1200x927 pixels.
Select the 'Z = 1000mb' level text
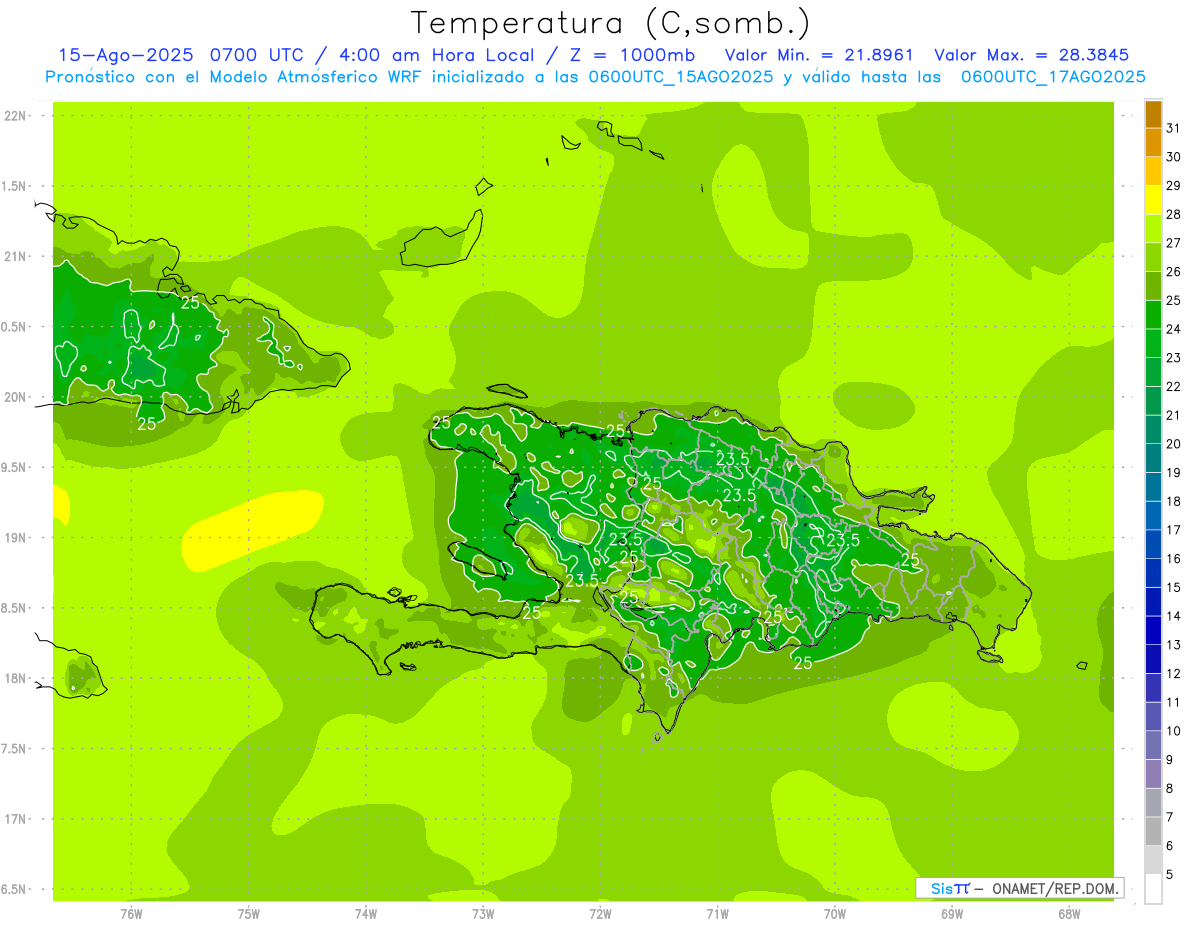pyautogui.click(x=632, y=55)
